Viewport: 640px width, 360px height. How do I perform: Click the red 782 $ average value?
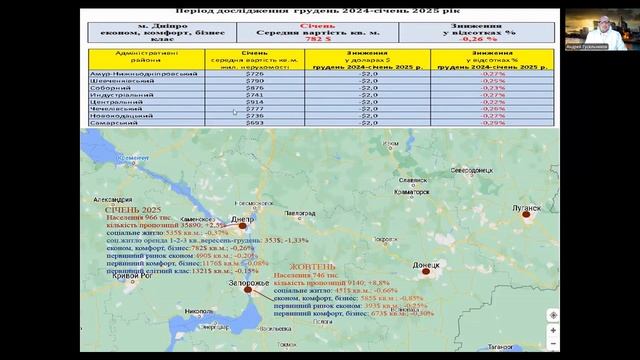point(318,39)
